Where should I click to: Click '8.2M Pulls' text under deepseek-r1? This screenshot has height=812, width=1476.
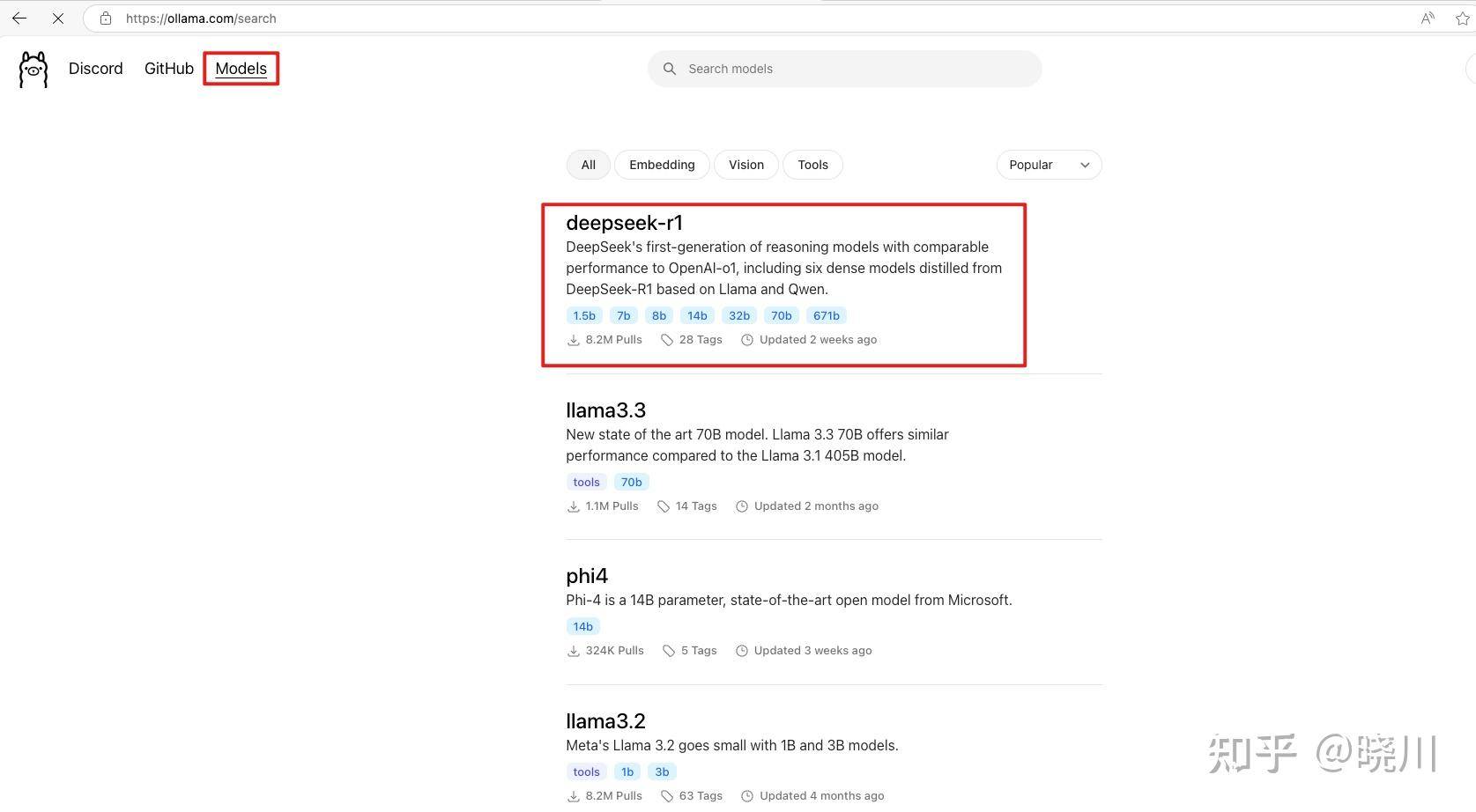(614, 340)
